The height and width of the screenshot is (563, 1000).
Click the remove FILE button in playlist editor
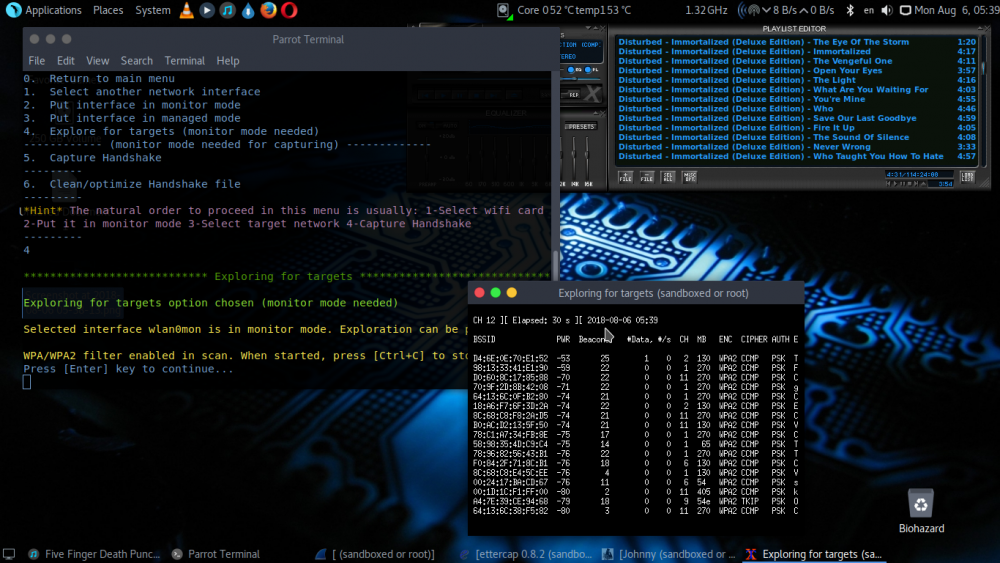click(647, 177)
